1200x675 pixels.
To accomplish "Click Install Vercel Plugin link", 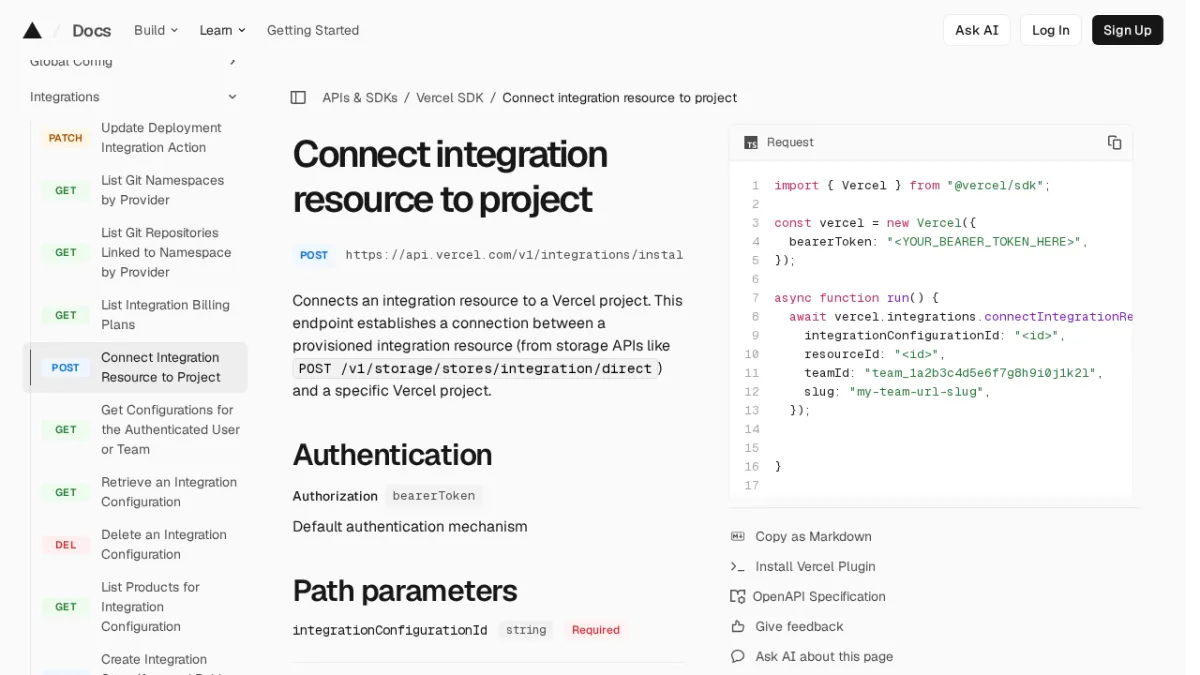I will pyautogui.click(x=815, y=567).
